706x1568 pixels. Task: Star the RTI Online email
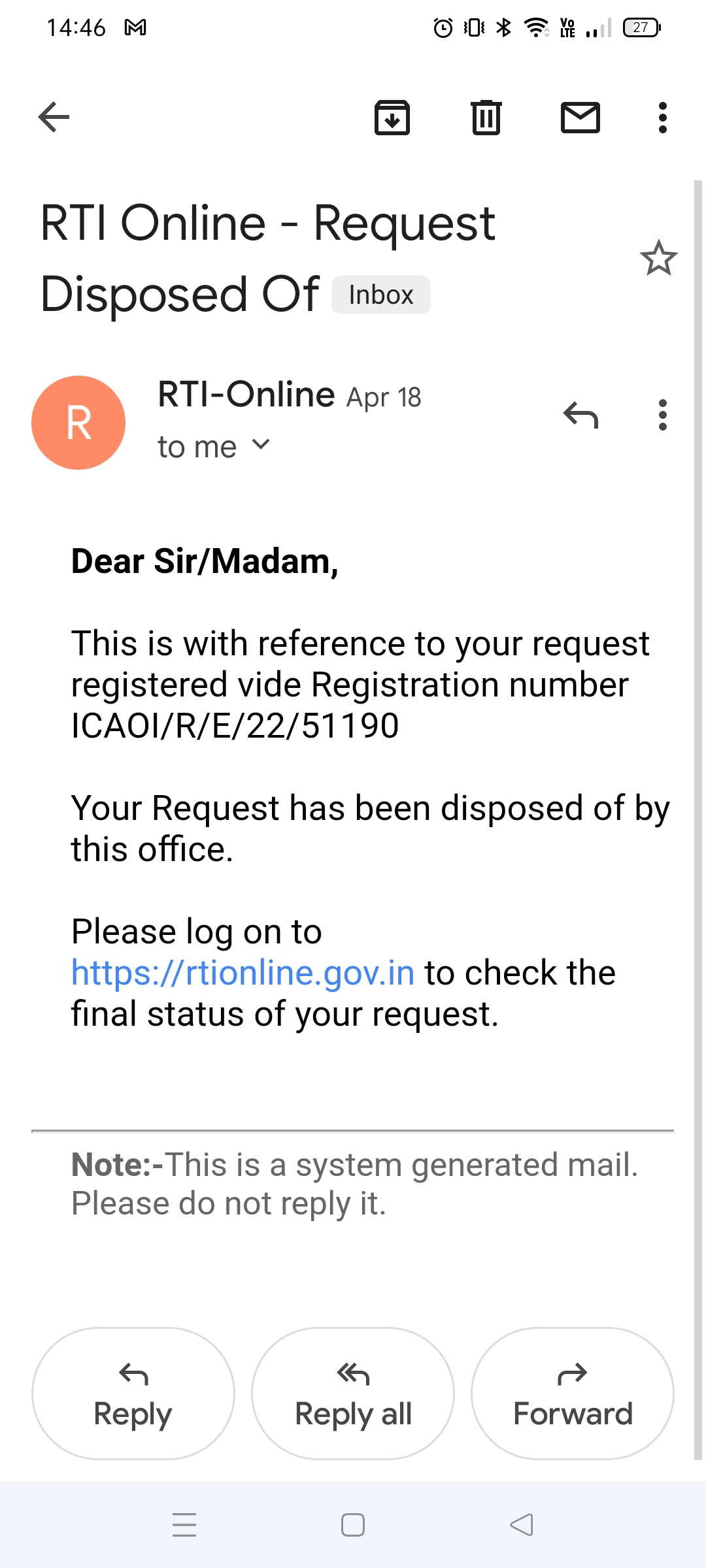(x=658, y=258)
